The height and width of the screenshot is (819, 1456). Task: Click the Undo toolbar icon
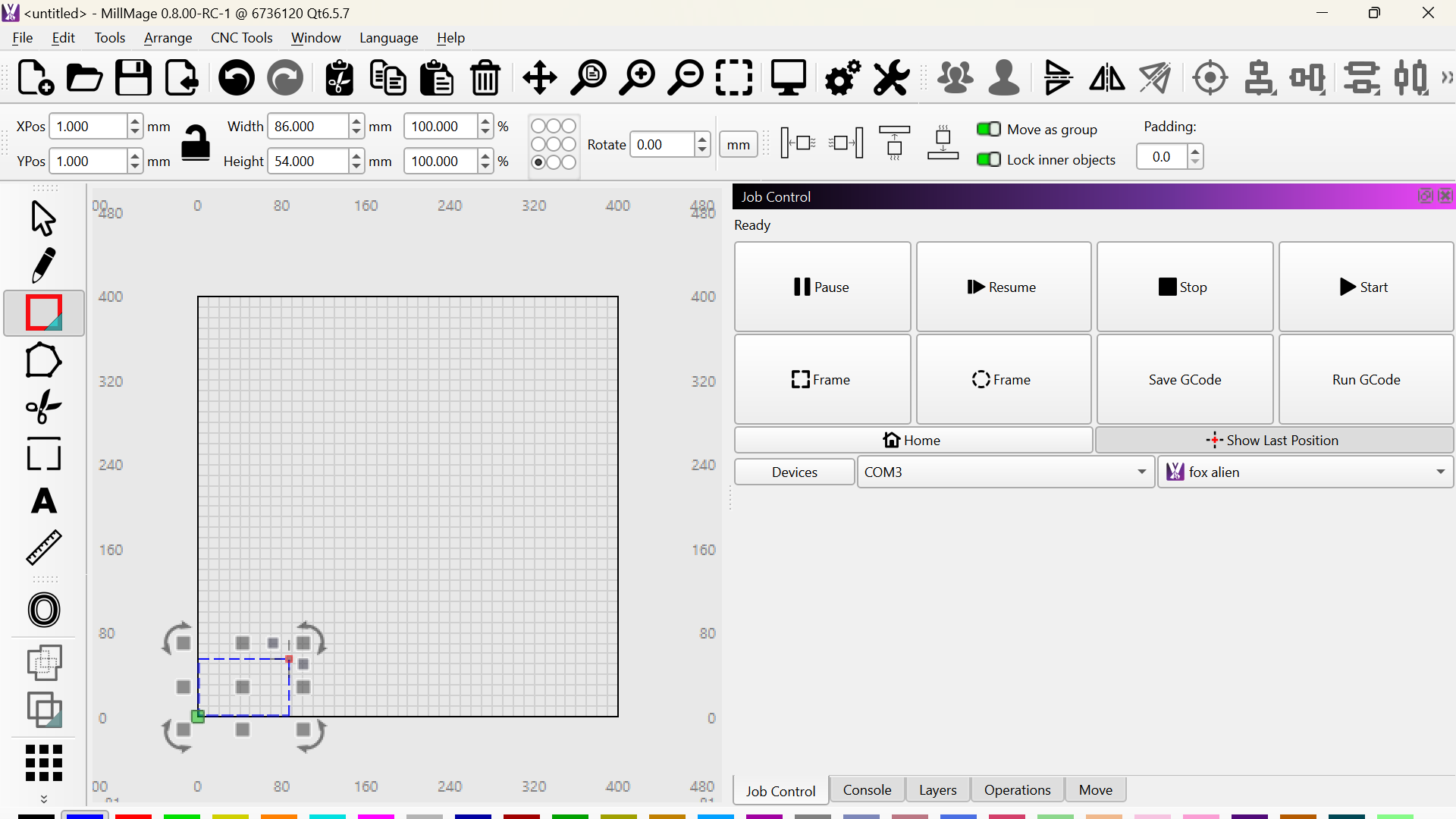(236, 78)
